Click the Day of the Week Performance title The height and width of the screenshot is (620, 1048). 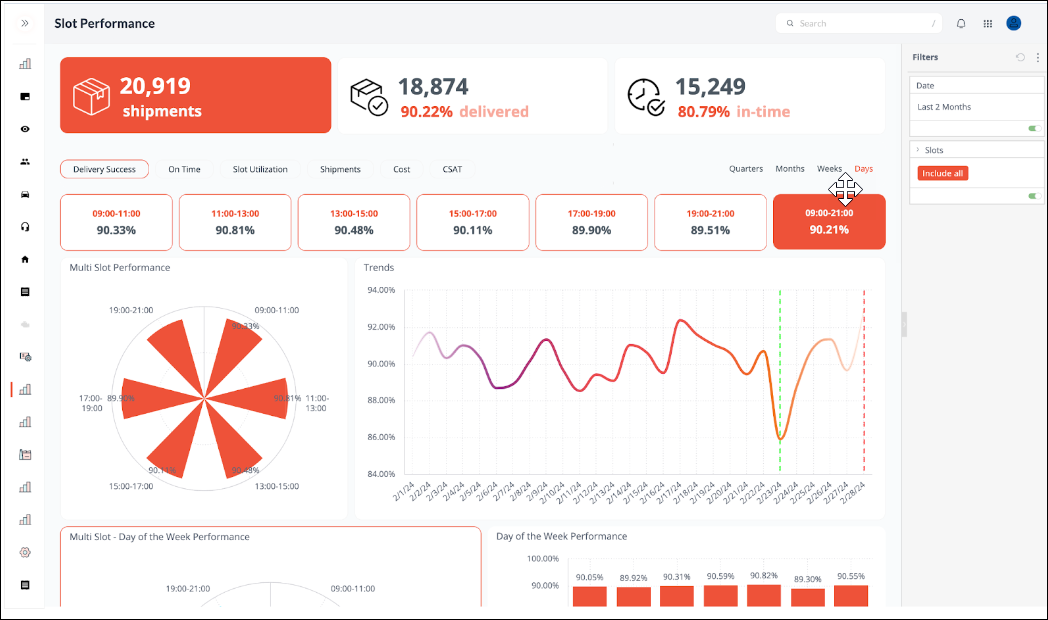[561, 536]
